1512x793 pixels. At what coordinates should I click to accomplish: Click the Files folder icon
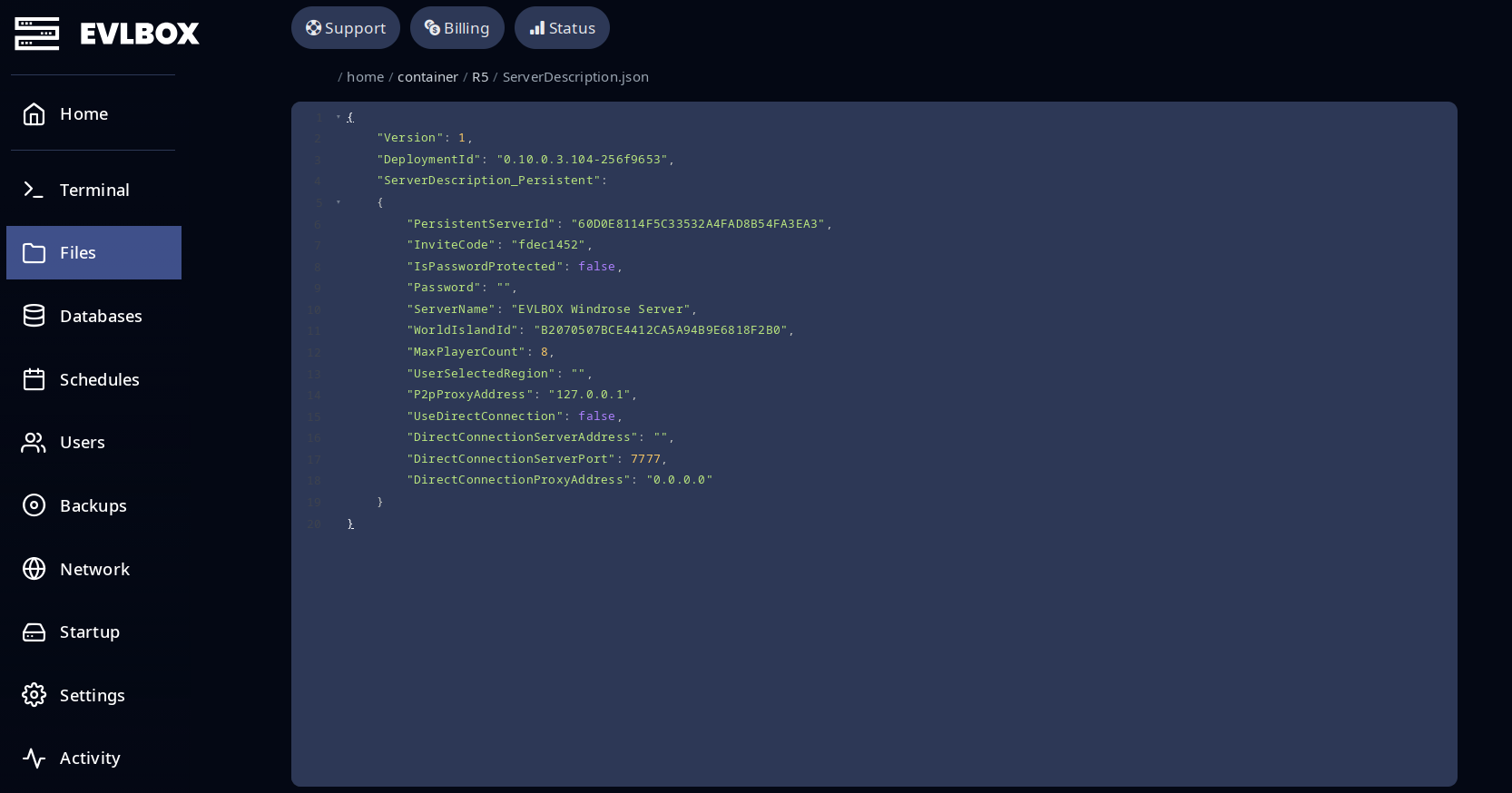[34, 252]
